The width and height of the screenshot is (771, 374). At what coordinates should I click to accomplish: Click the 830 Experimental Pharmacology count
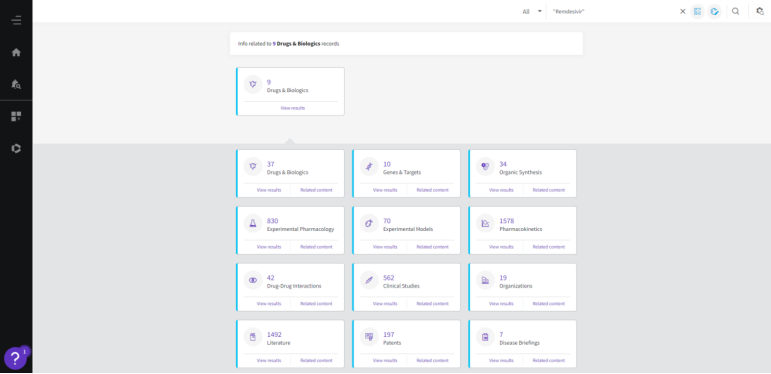(272, 221)
